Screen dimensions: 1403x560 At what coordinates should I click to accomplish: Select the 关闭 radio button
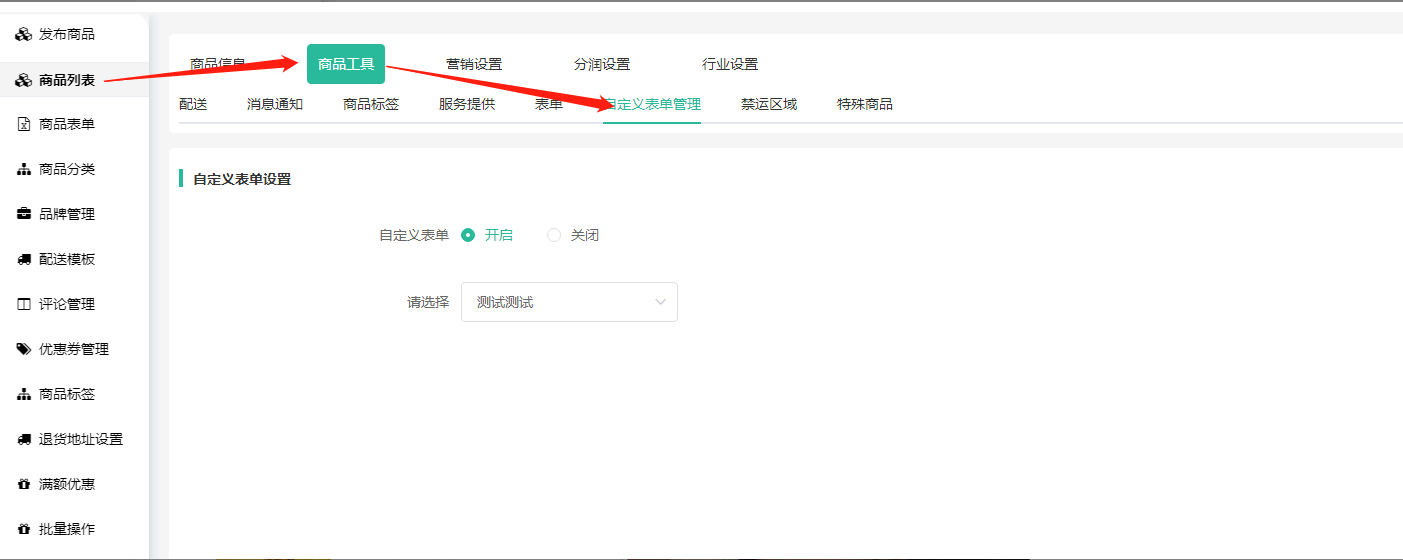click(554, 235)
